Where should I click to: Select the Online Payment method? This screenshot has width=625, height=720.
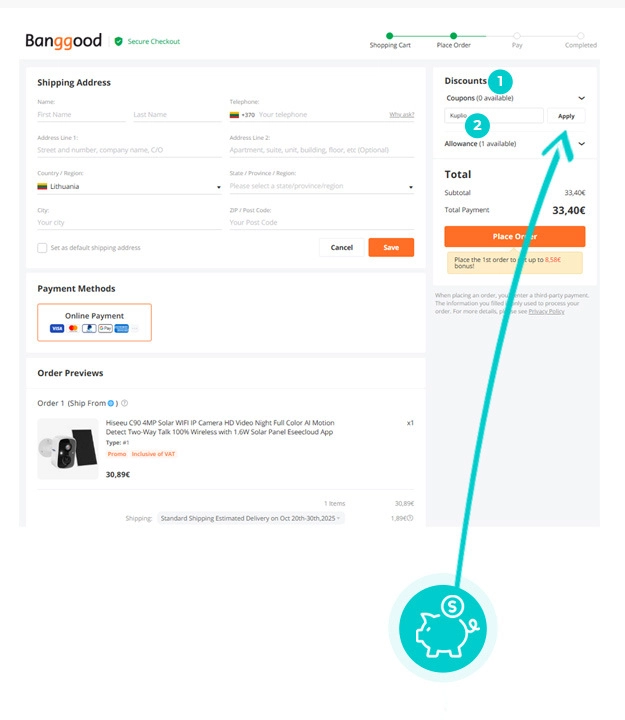coord(94,322)
